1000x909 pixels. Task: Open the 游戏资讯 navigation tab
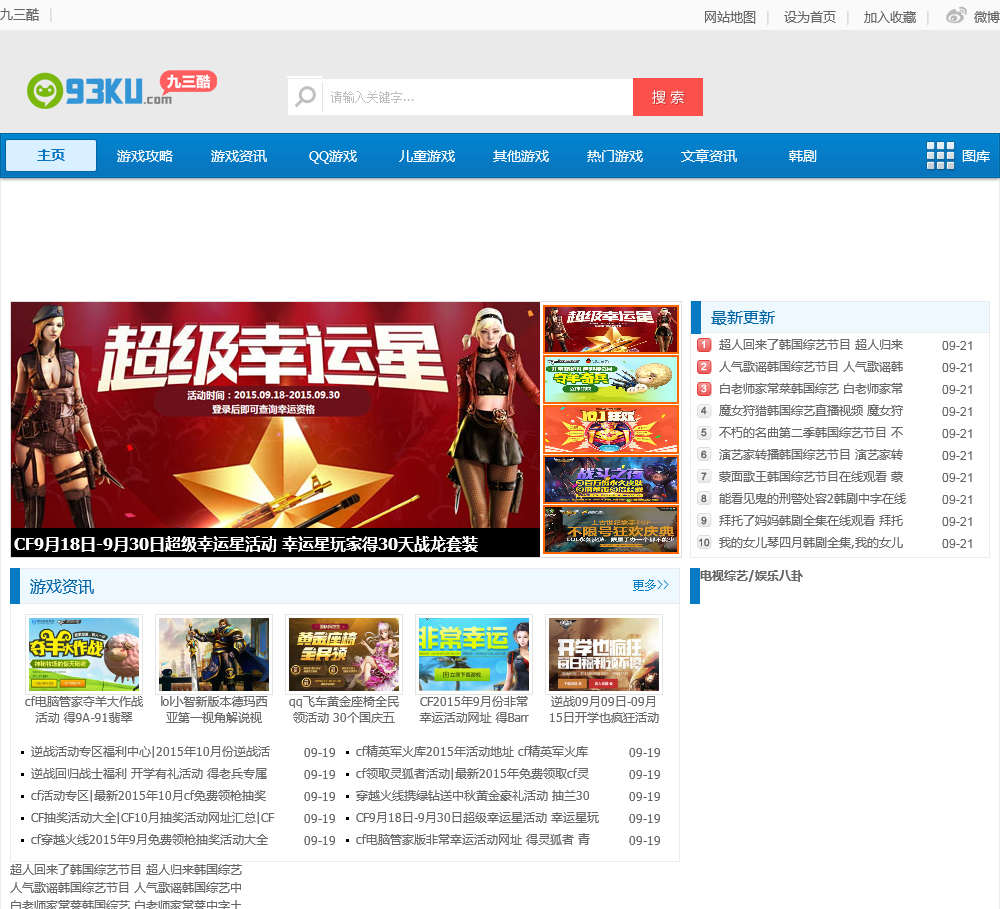coord(239,156)
